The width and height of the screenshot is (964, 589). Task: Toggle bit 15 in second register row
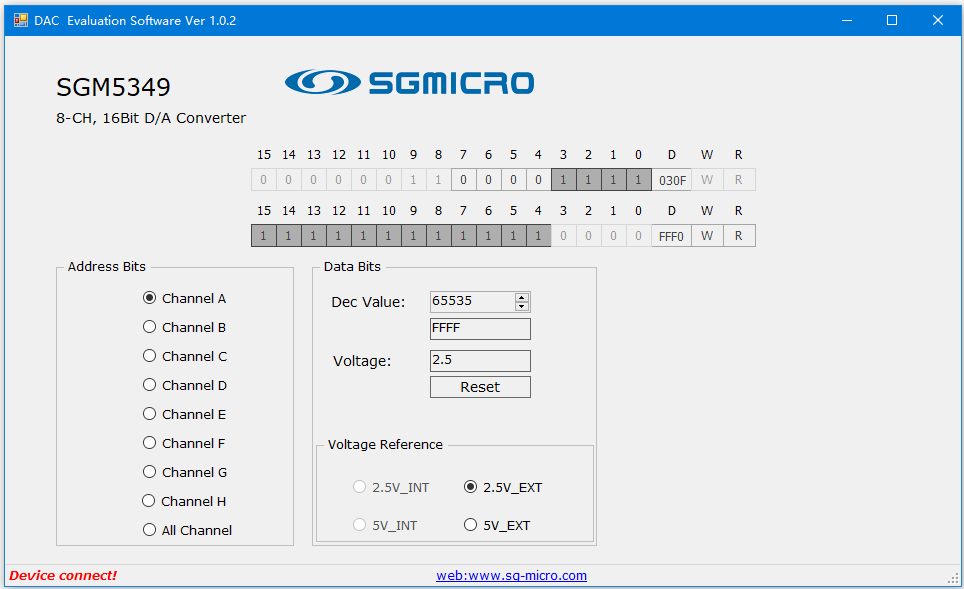[264, 235]
